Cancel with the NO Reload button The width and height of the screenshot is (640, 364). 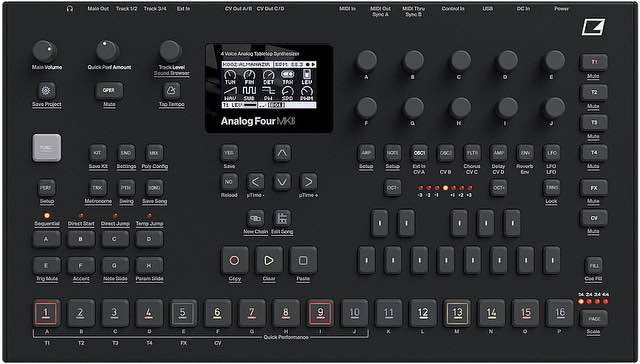point(229,182)
